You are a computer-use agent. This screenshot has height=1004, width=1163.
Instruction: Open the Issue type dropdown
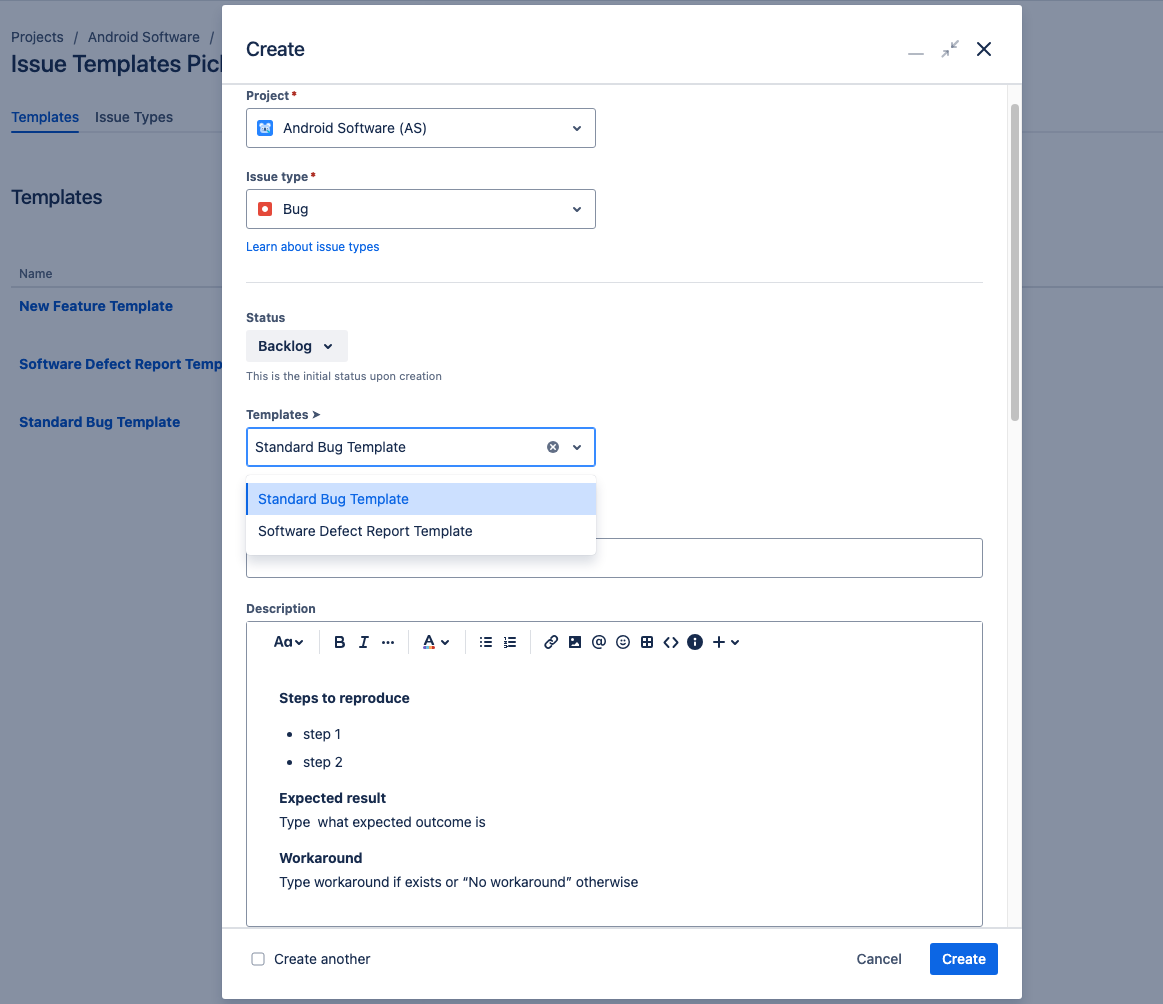click(x=421, y=209)
